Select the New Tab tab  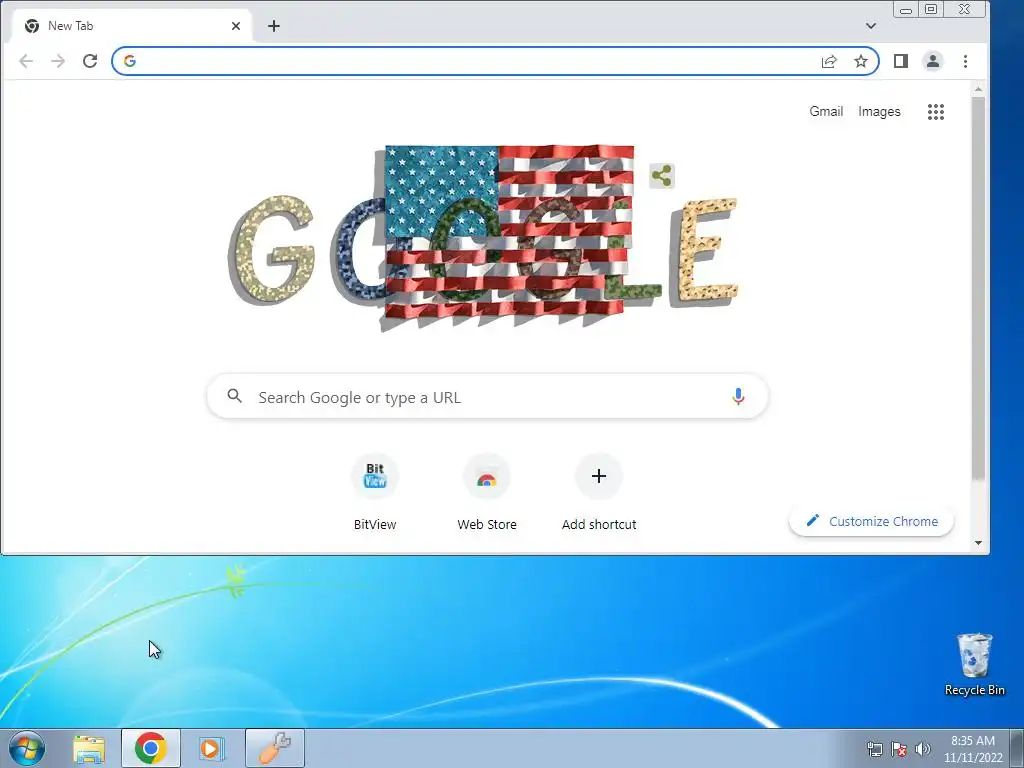point(131,26)
